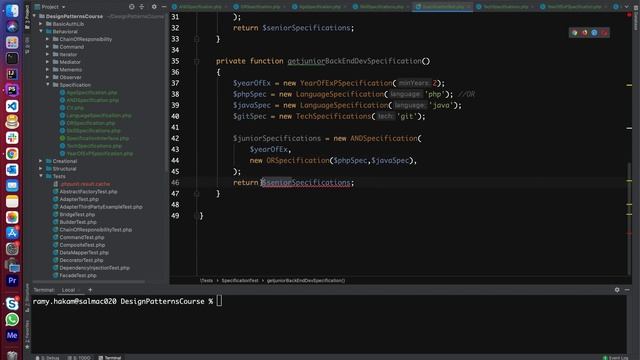Click the SpecificationTest breadcrumb

coord(240,280)
